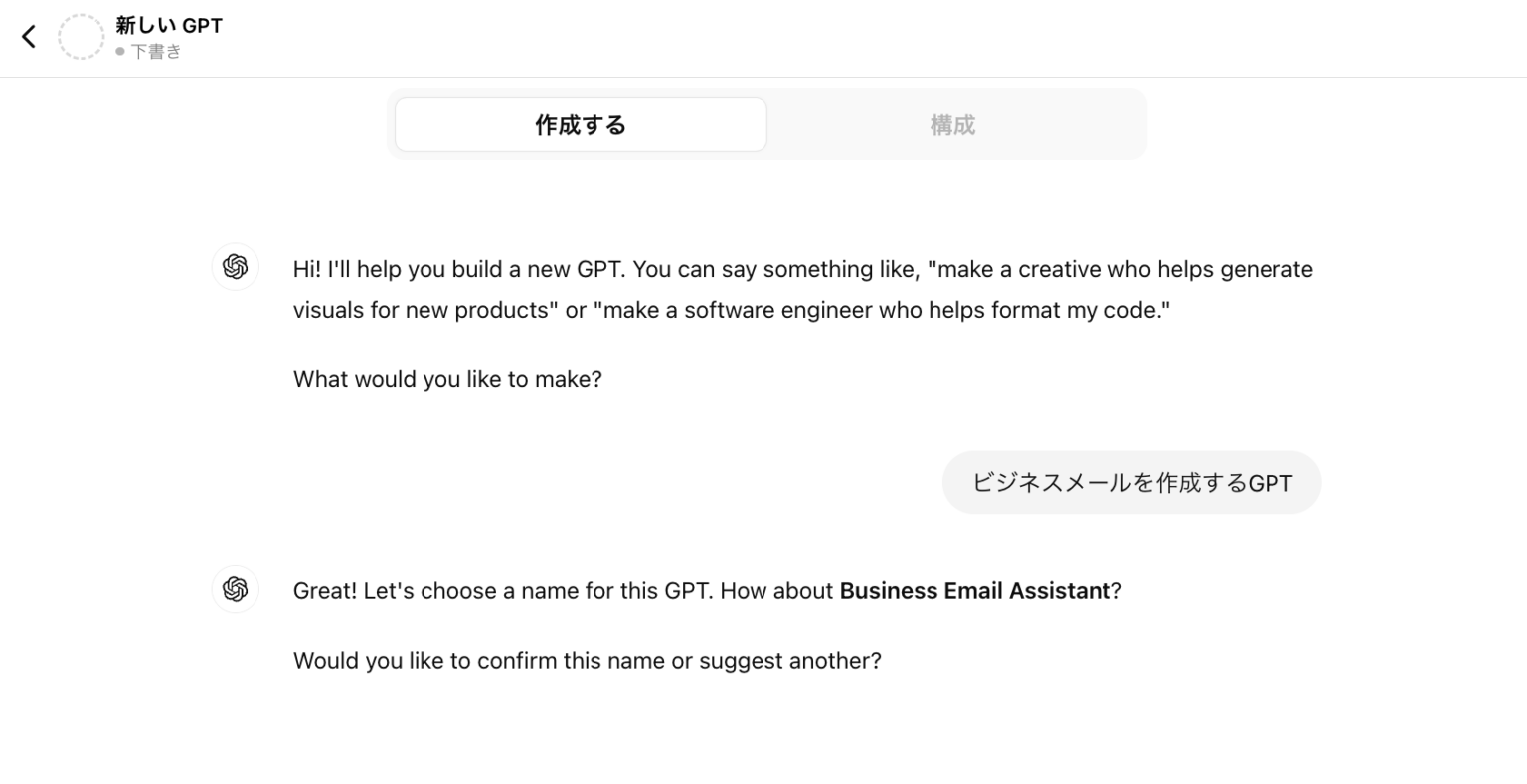The height and width of the screenshot is (784, 1527).
Task: Click "visuals for new products" in the greeting
Action: coord(421,310)
